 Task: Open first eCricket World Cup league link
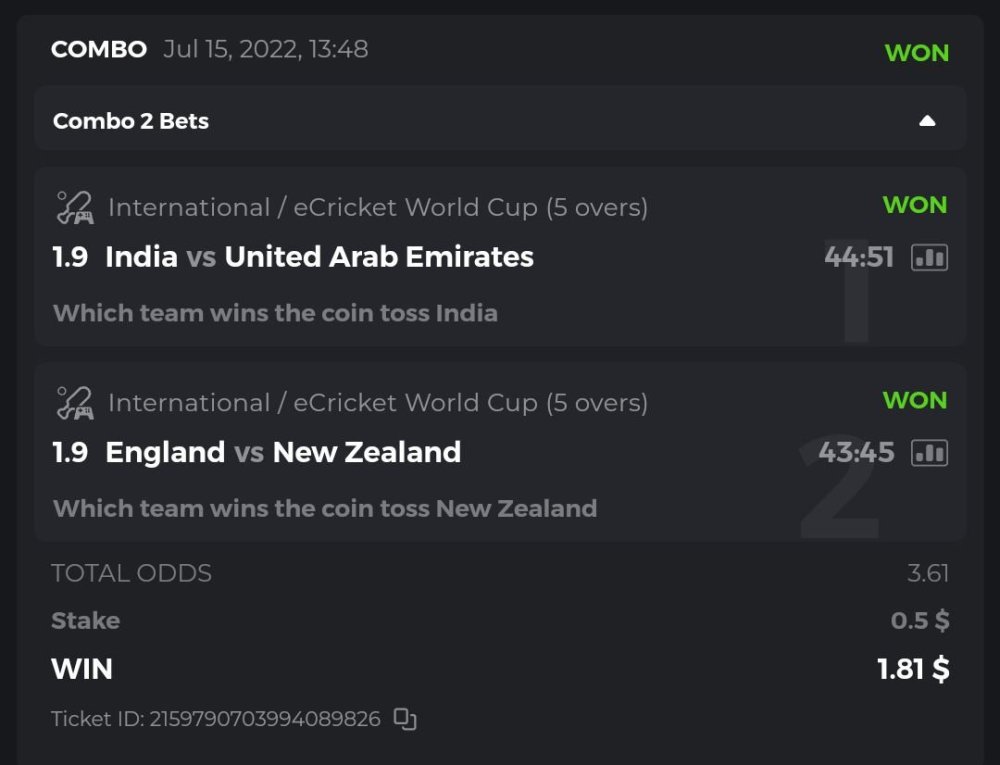click(378, 207)
